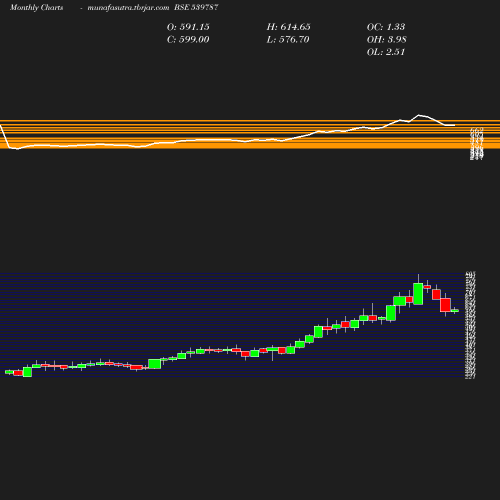This screenshot has width=500, height=500.
Task: Select the open value 'O: 591.15'
Action: (x=188, y=27)
